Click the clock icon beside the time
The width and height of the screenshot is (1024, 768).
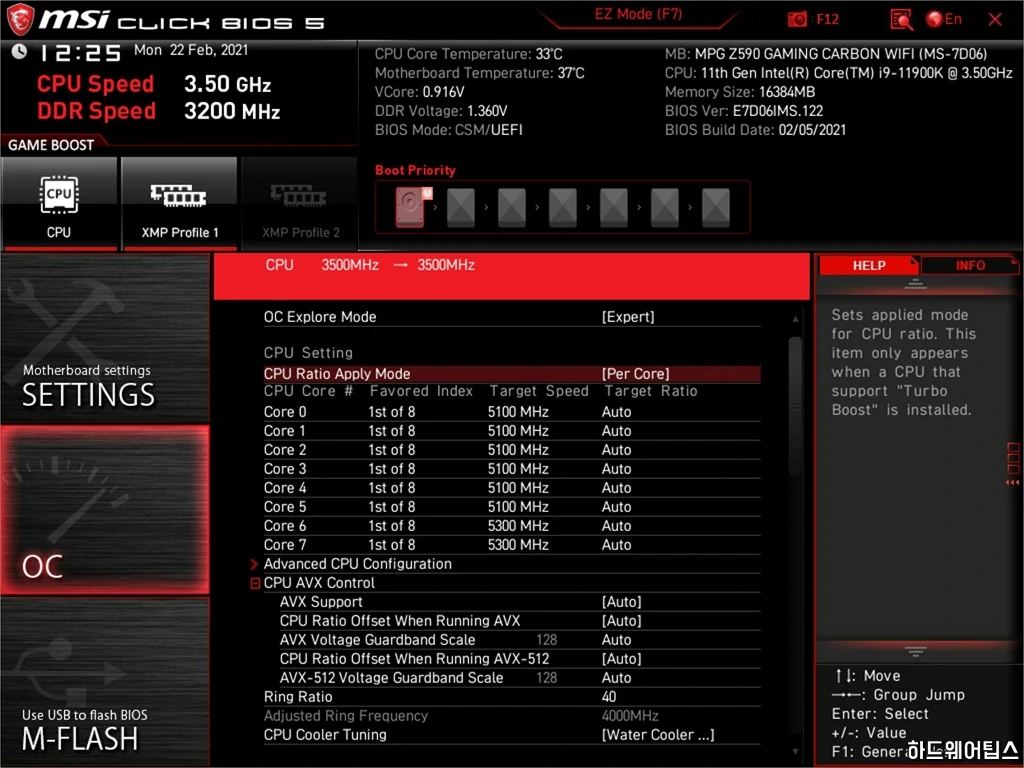pyautogui.click(x=19, y=51)
